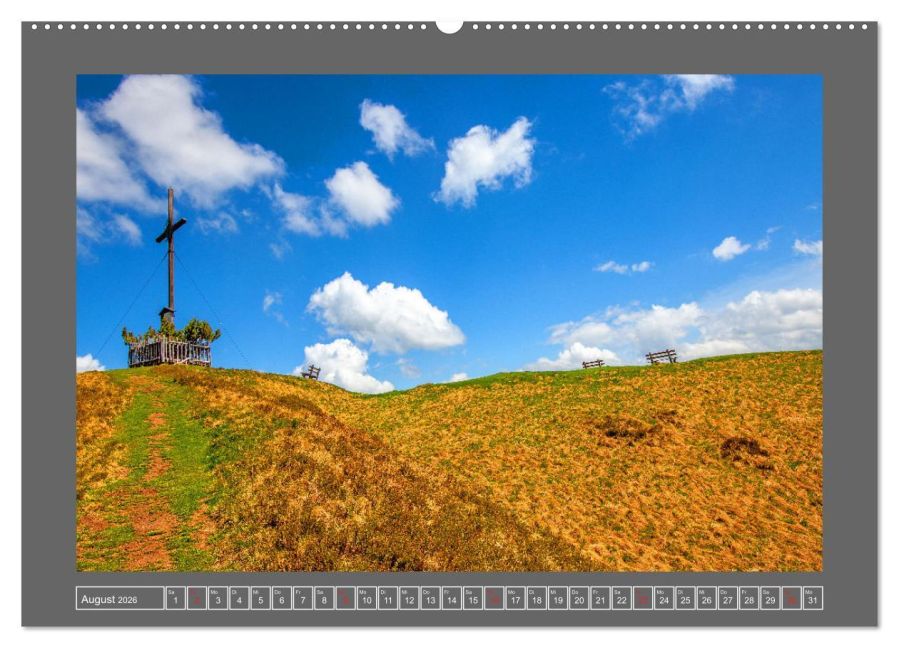899x648 pixels.
Task: Pick day 19 in the date strip
Action: 557,598
